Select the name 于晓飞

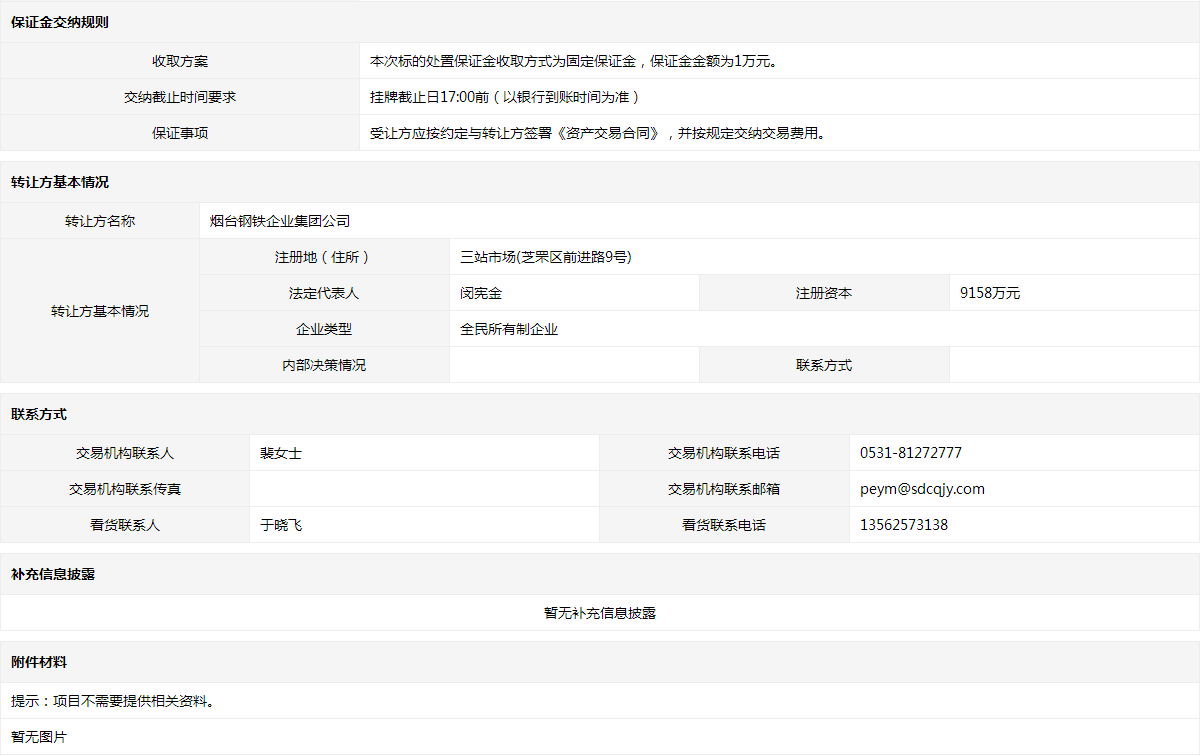pyautogui.click(x=281, y=525)
